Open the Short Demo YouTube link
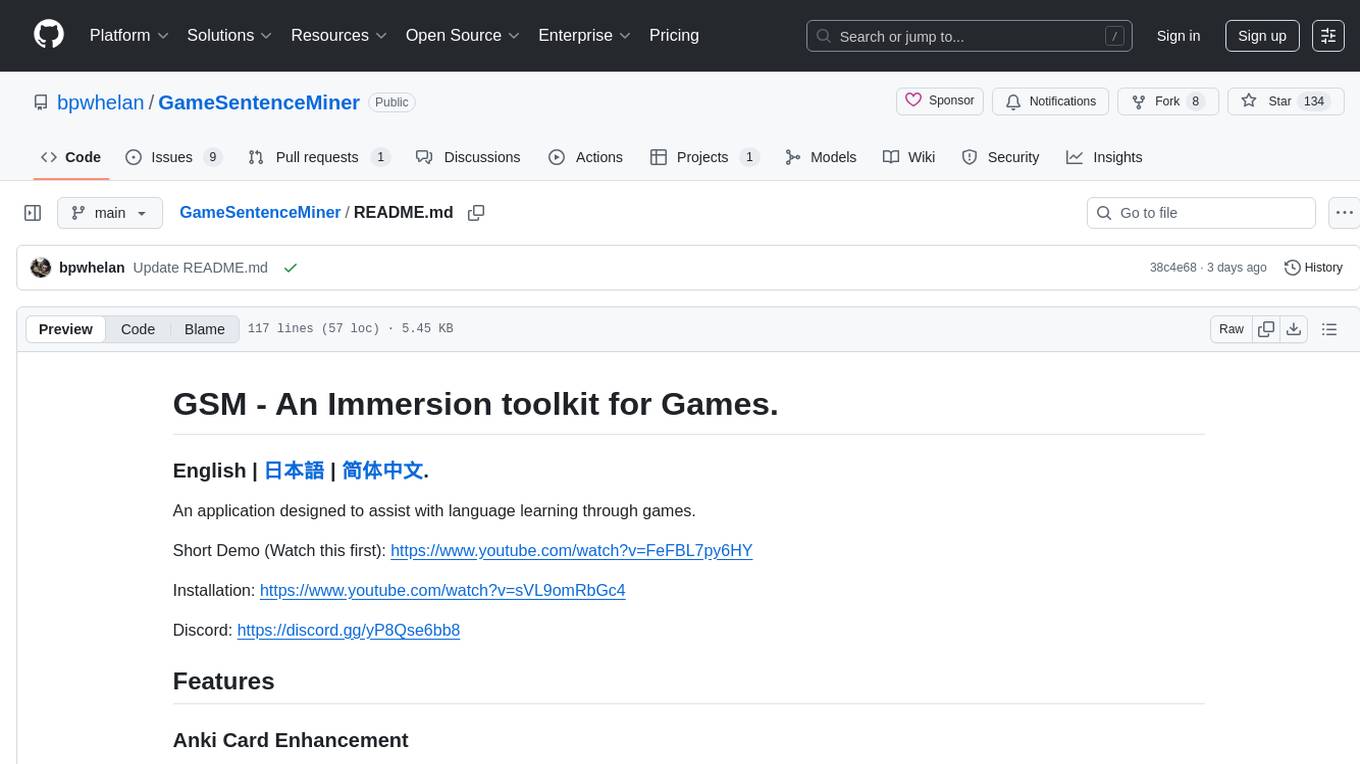This screenshot has height=764, width=1360. coord(571,550)
